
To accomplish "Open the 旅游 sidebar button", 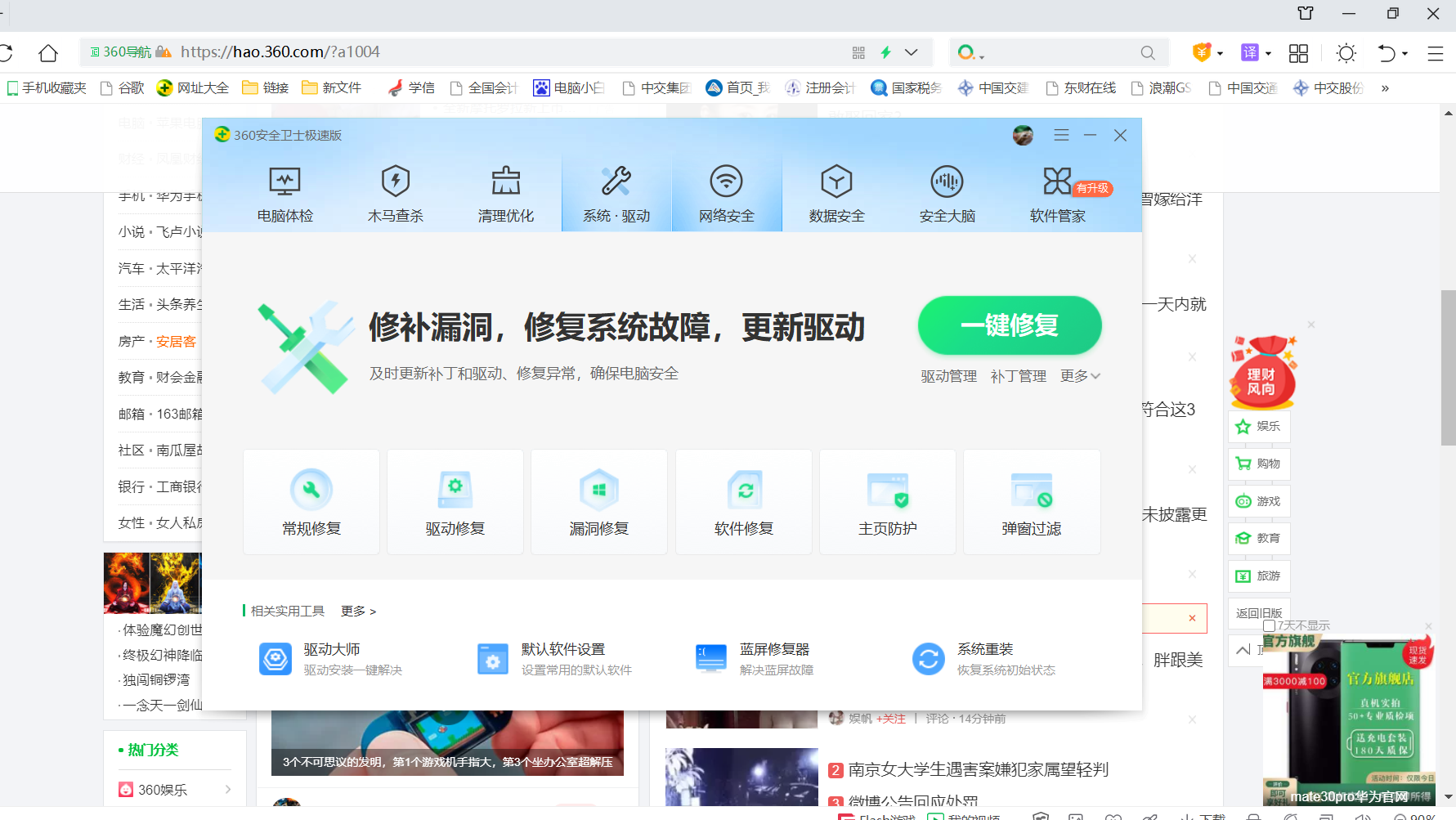I will (x=1259, y=576).
